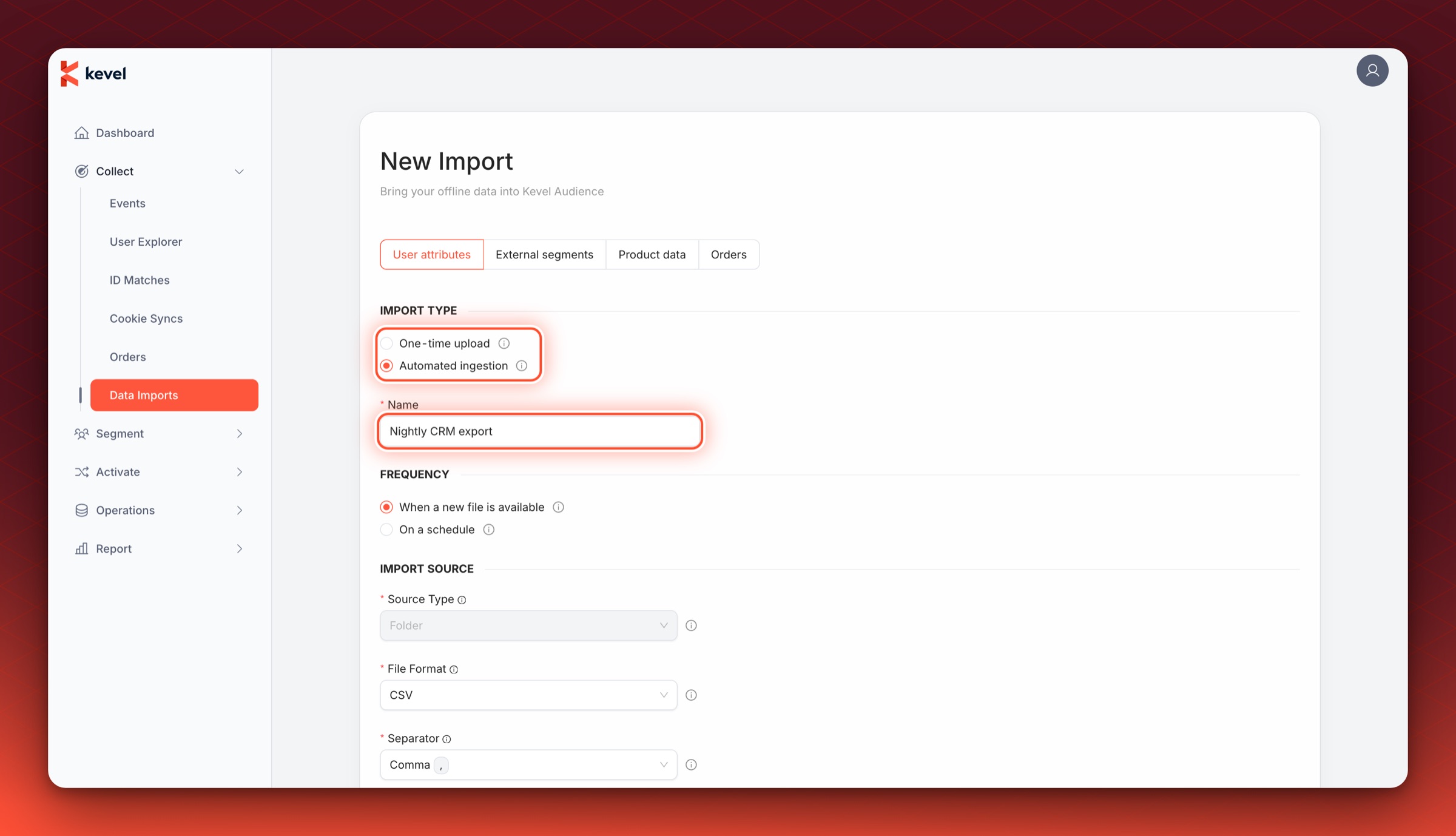Click the Collect target icon
Viewport: 1456px width, 836px height.
81,171
